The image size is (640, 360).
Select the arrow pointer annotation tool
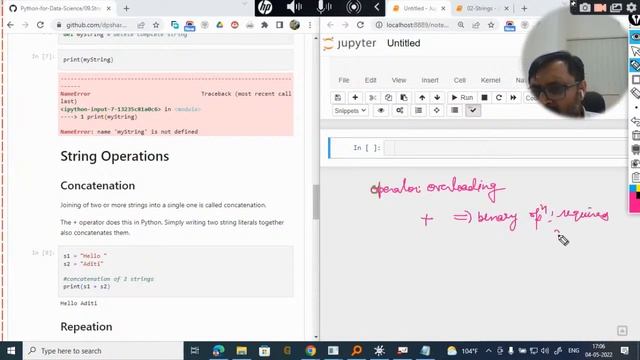click(x=635, y=51)
